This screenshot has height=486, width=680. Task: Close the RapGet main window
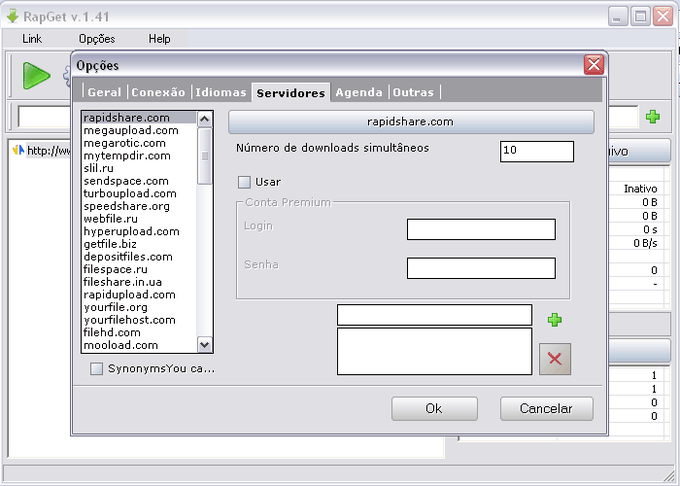663,16
